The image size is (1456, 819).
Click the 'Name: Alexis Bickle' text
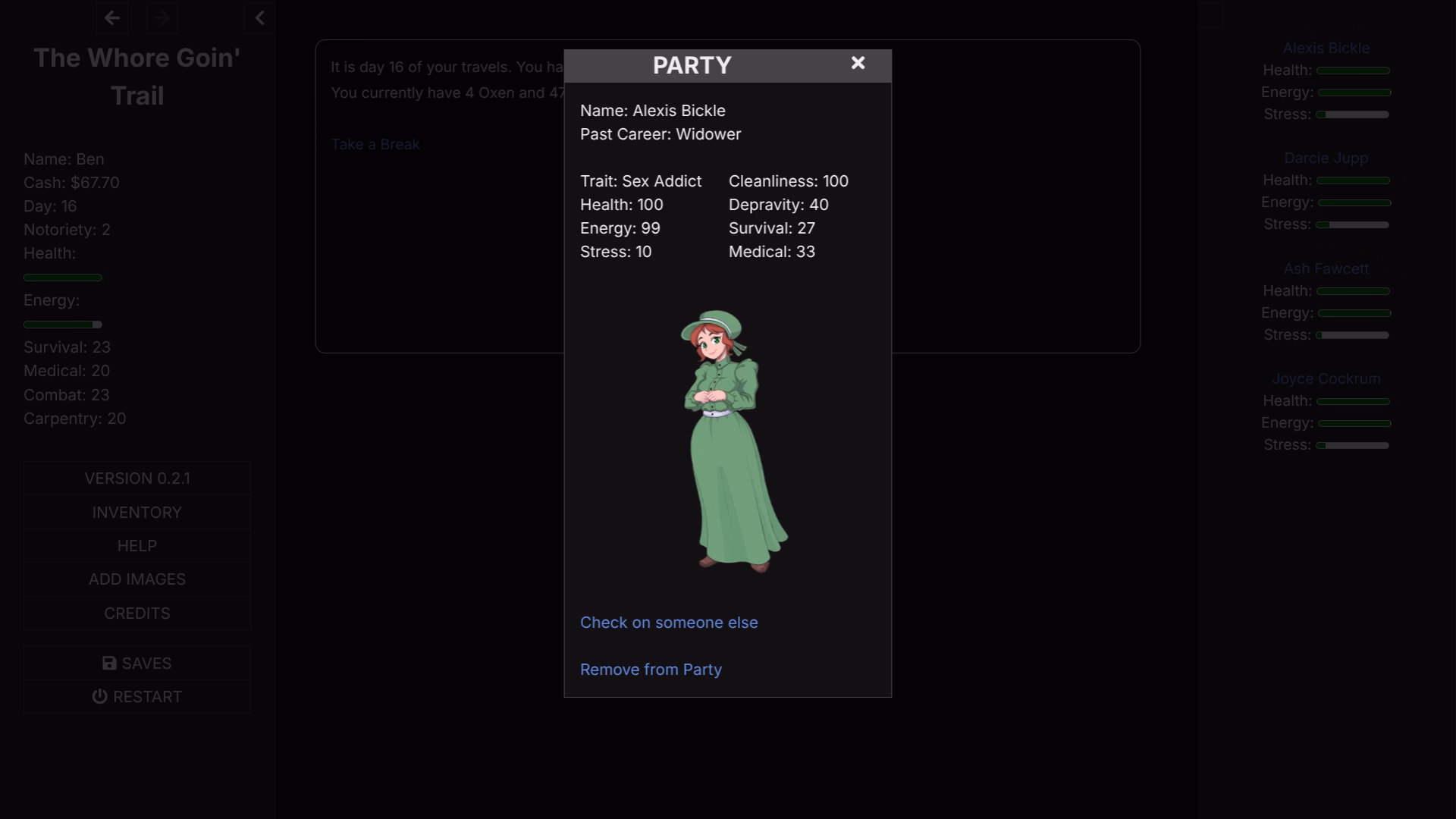(653, 111)
